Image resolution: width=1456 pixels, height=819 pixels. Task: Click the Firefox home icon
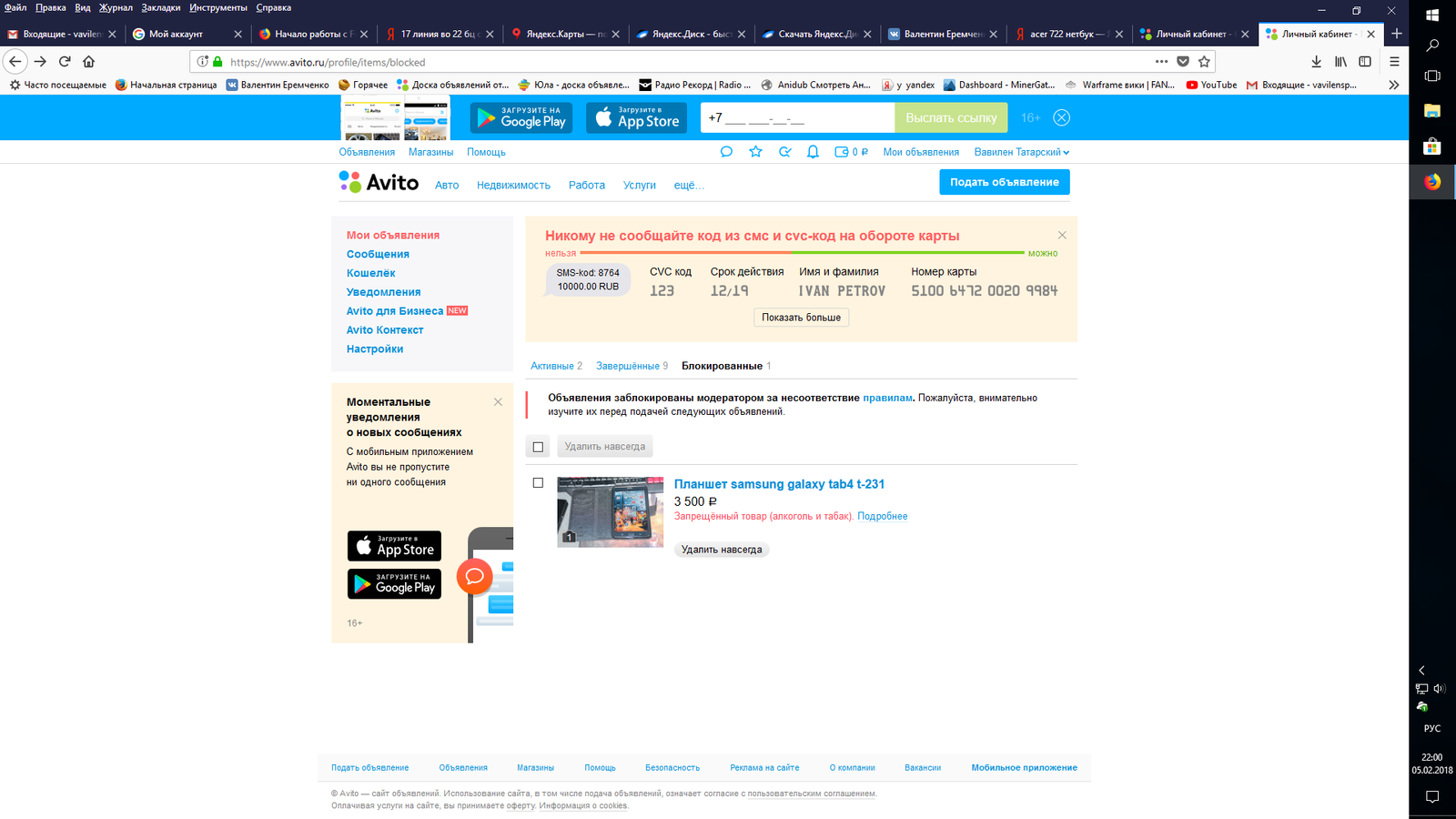[88, 61]
